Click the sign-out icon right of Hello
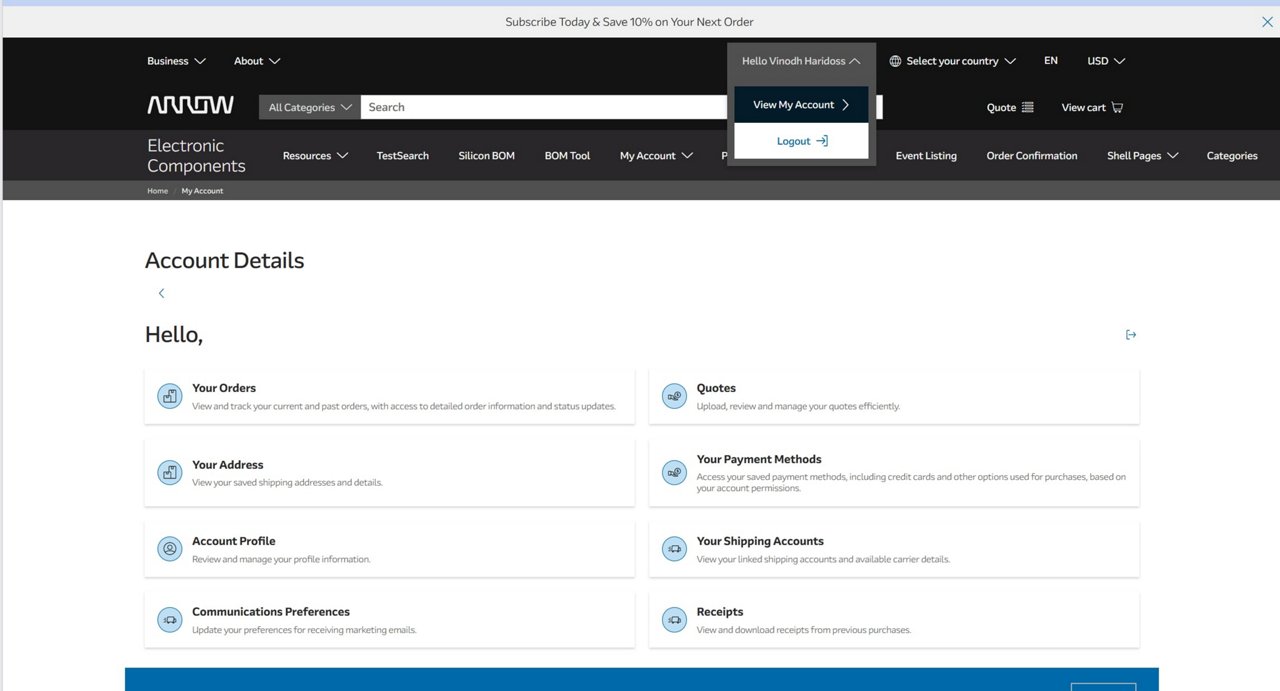The width and height of the screenshot is (1280, 691). click(1131, 335)
